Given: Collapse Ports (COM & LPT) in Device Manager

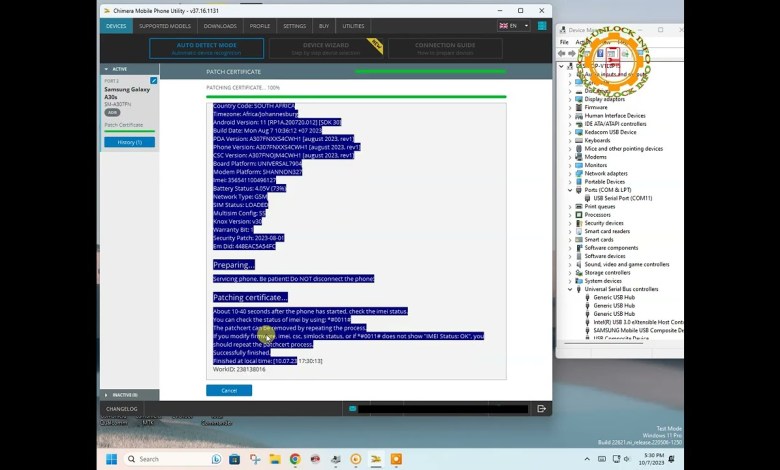Looking at the screenshot, I should click(570, 190).
